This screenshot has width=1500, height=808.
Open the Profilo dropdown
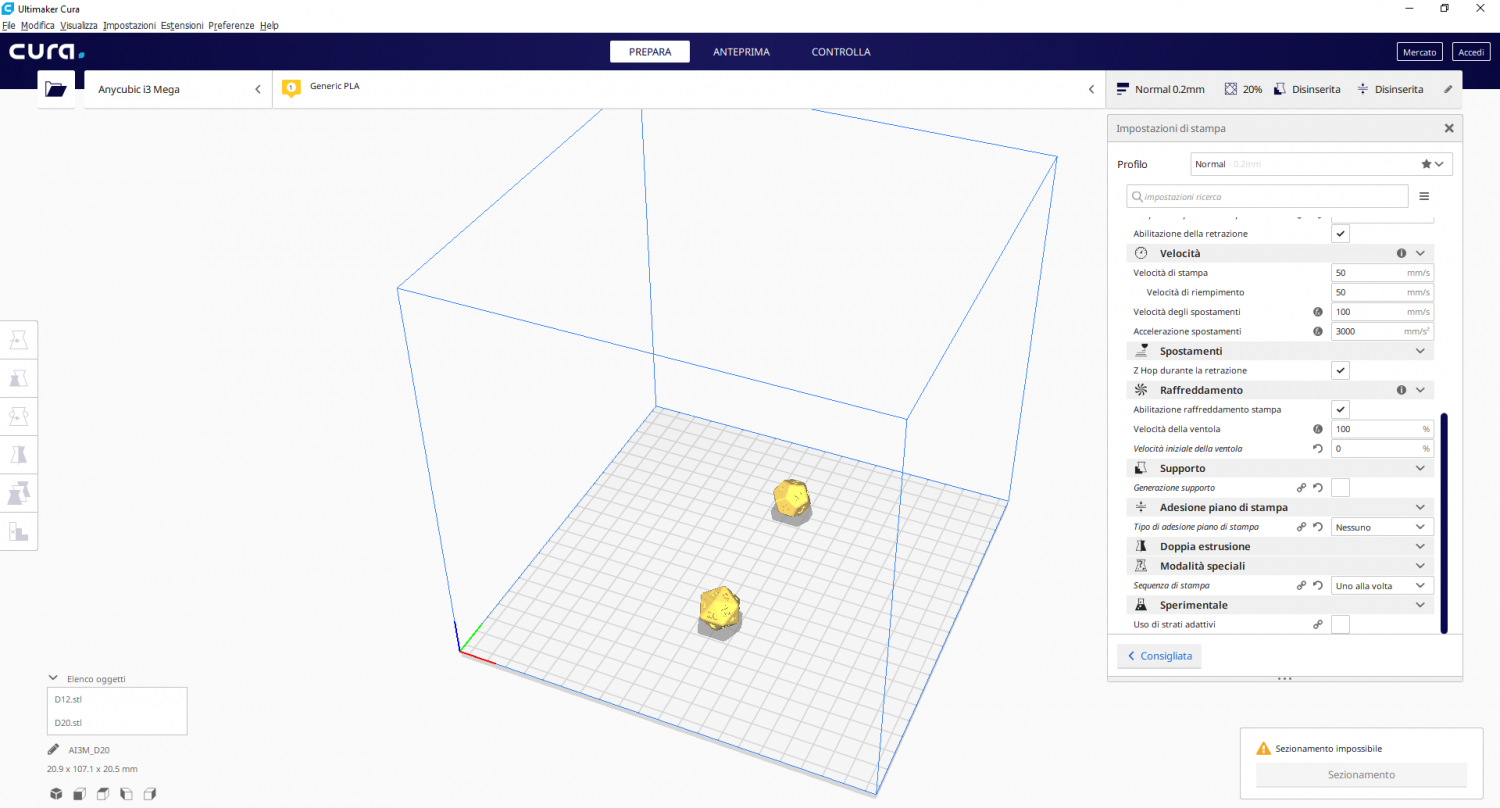(x=1321, y=164)
